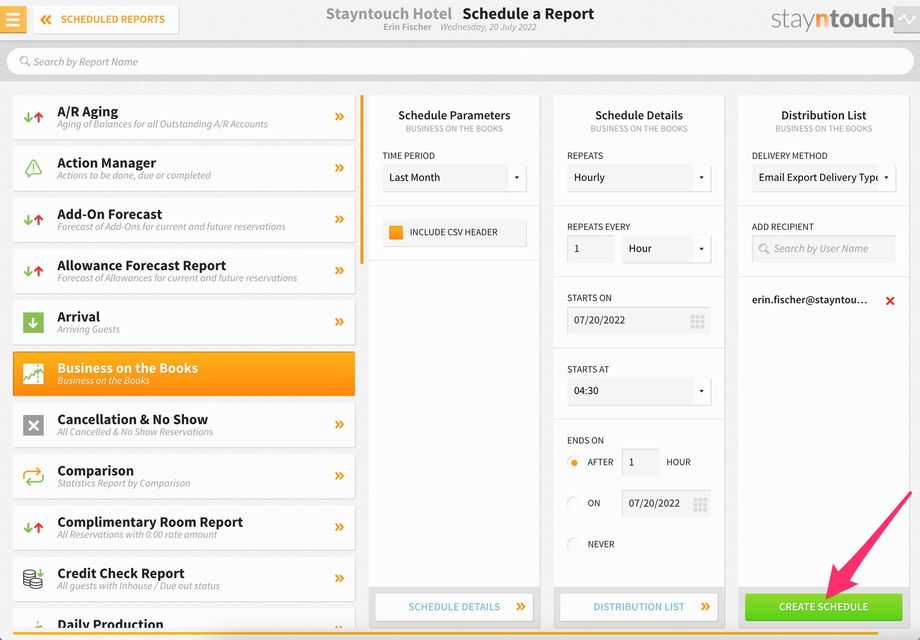Screen dimensions: 920x640
Task: Click the Search by User Name field
Action: 824,249
